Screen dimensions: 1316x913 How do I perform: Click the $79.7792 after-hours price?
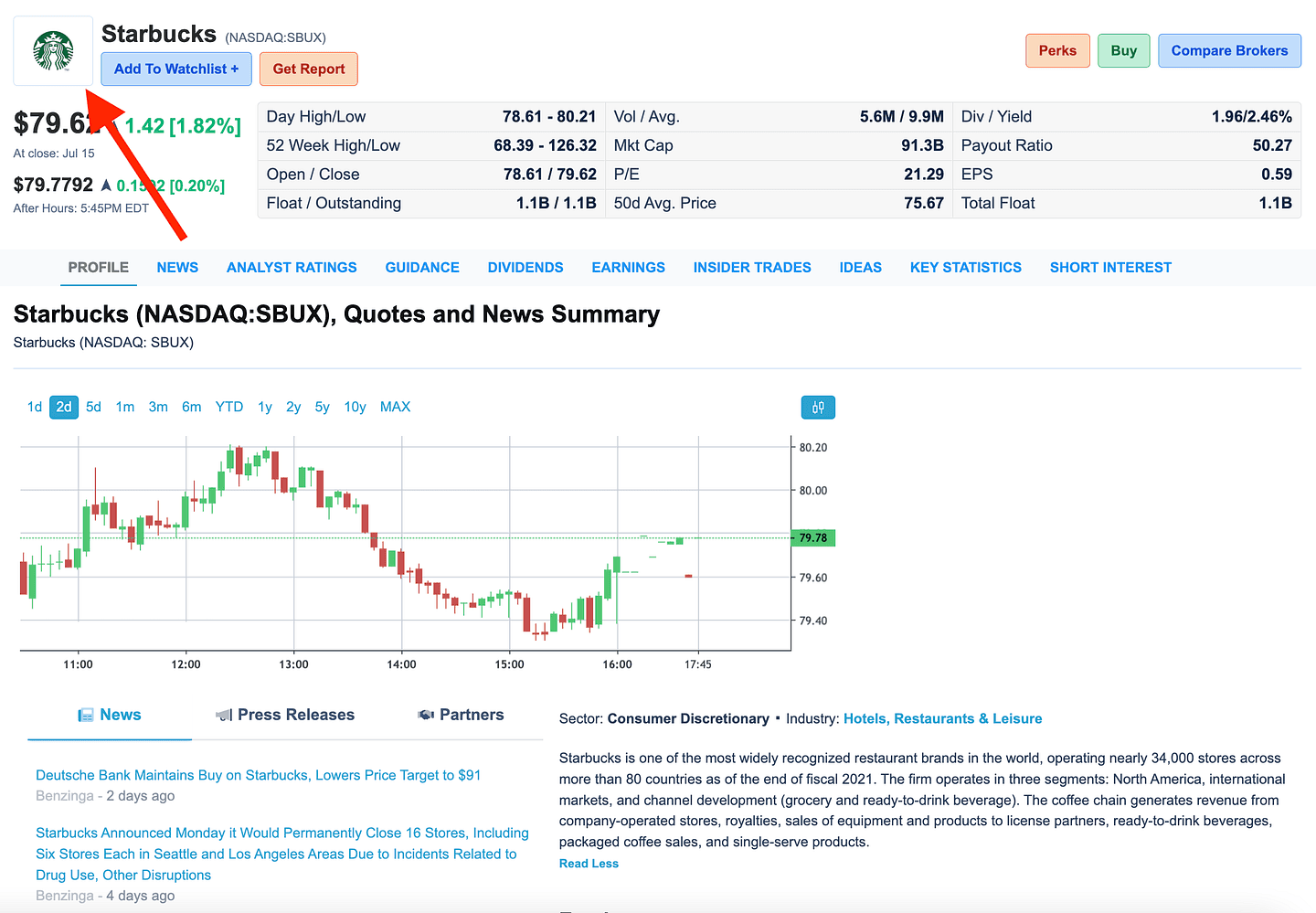click(x=53, y=185)
